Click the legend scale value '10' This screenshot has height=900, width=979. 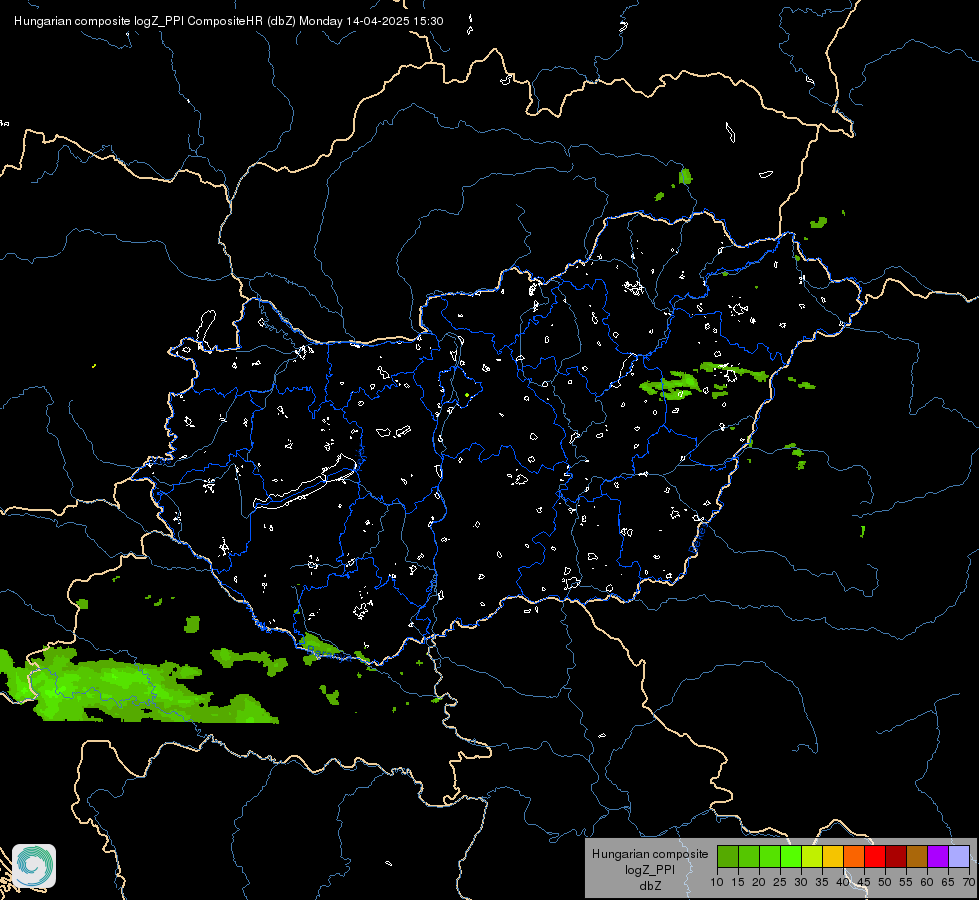coord(717,882)
